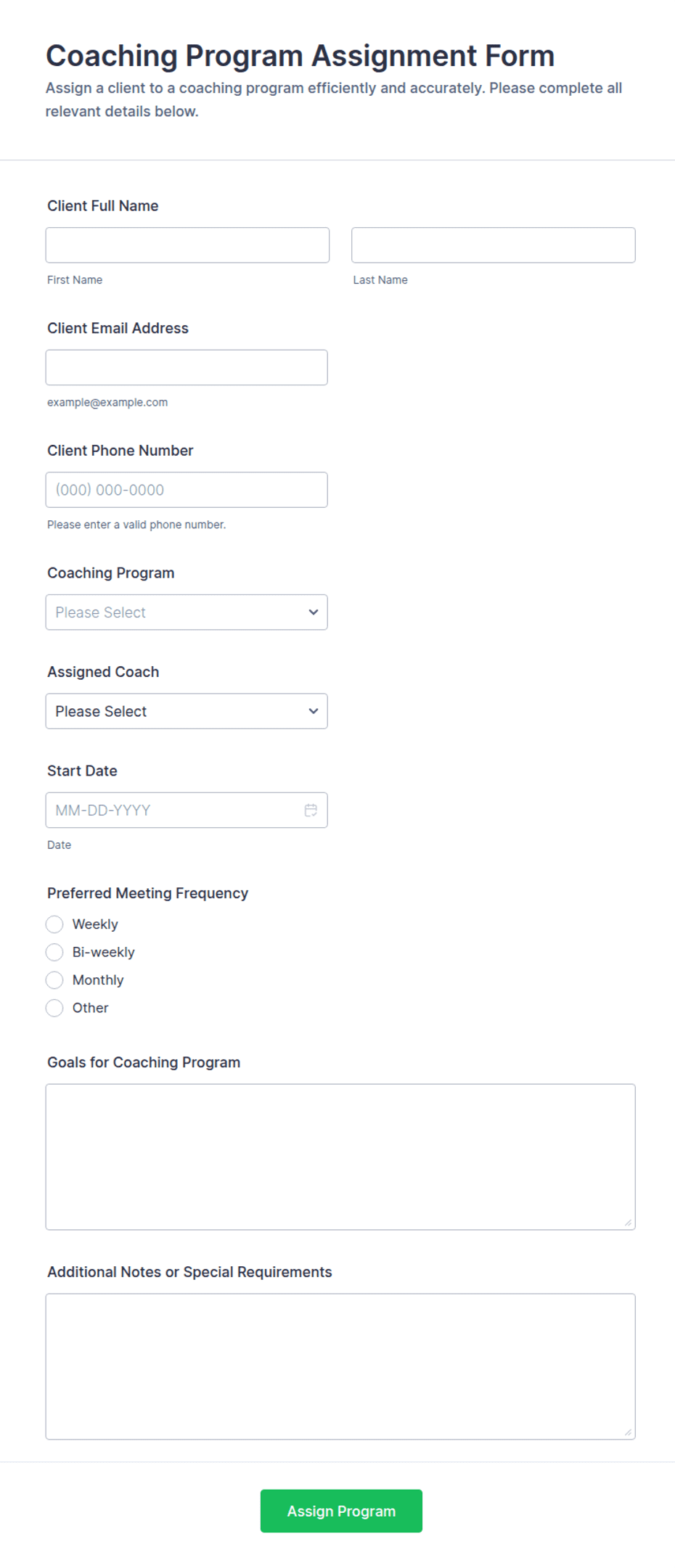Screen dimensions: 675x1568
Task: Click inside Goals for Coaching Program textarea
Action: (340, 1157)
